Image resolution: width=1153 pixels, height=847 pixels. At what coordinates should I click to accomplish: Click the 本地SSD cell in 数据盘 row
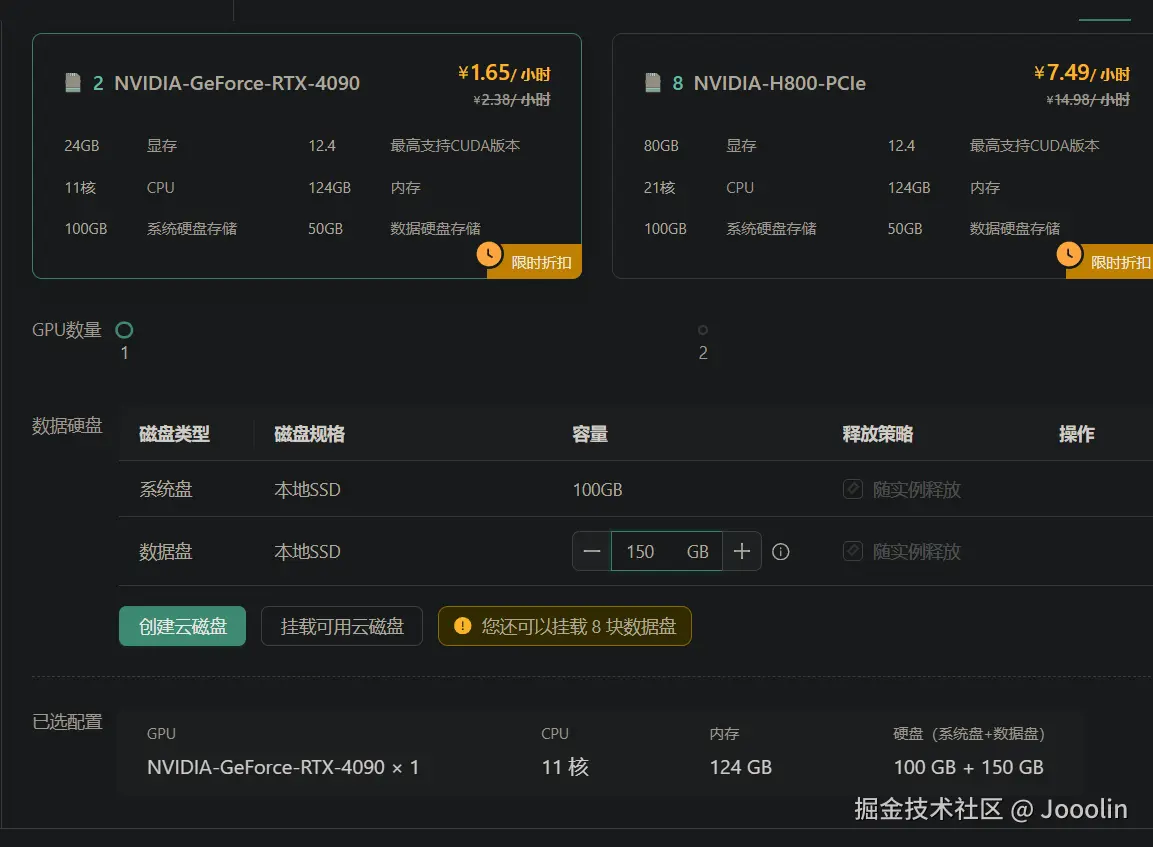click(307, 551)
